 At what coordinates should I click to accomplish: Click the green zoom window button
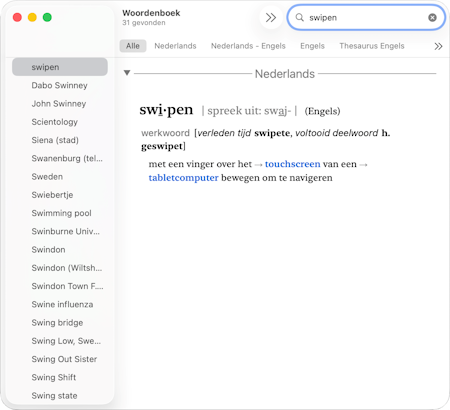(47, 17)
